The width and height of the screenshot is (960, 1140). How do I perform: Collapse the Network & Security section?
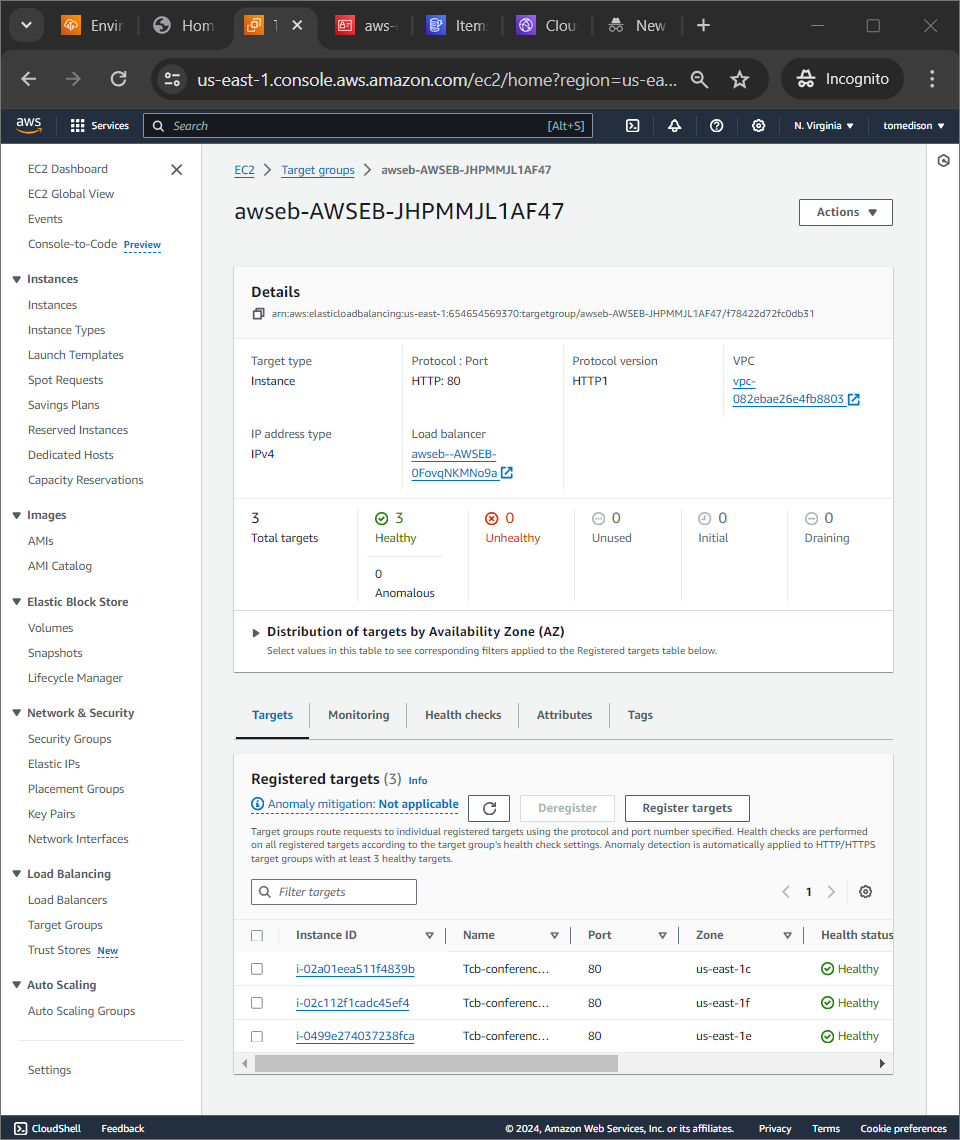coord(17,713)
